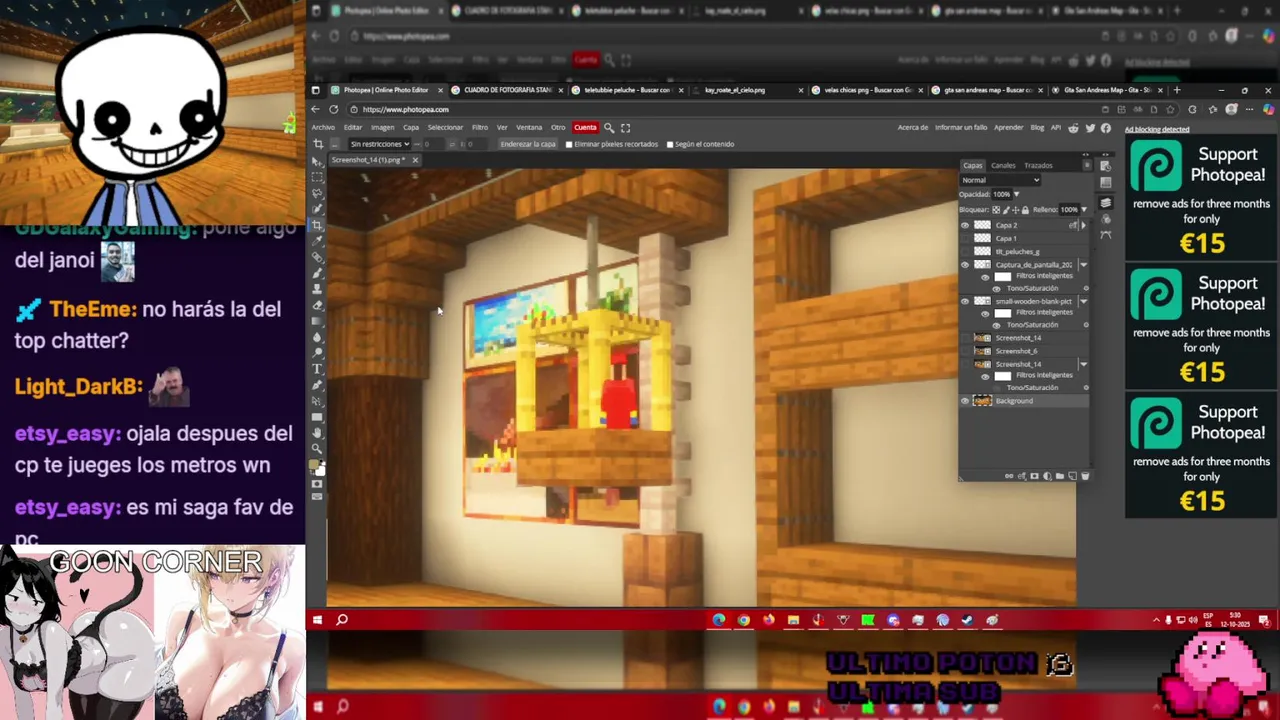Select the Blur tool
The width and height of the screenshot is (1280, 720).
point(318,338)
